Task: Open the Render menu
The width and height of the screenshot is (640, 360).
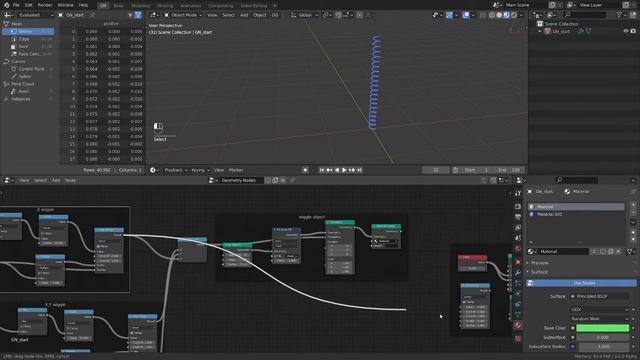Action: pyautogui.click(x=45, y=5)
